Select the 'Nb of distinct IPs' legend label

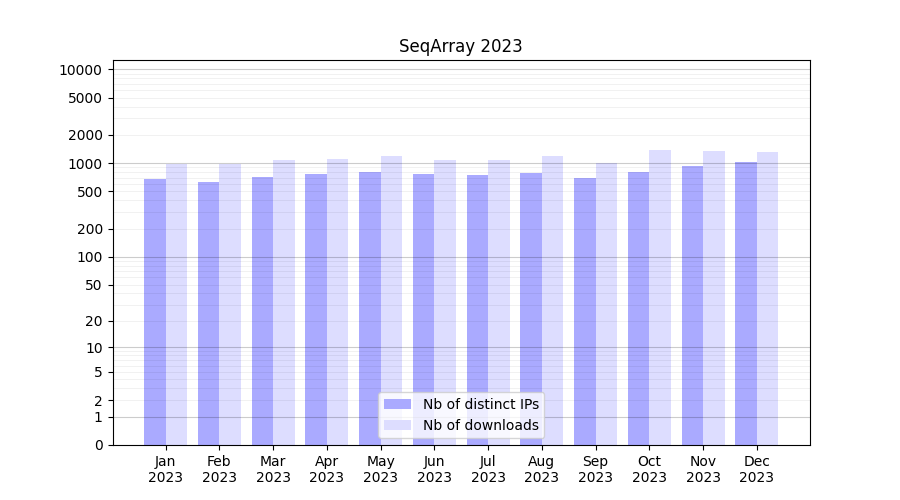(x=480, y=404)
